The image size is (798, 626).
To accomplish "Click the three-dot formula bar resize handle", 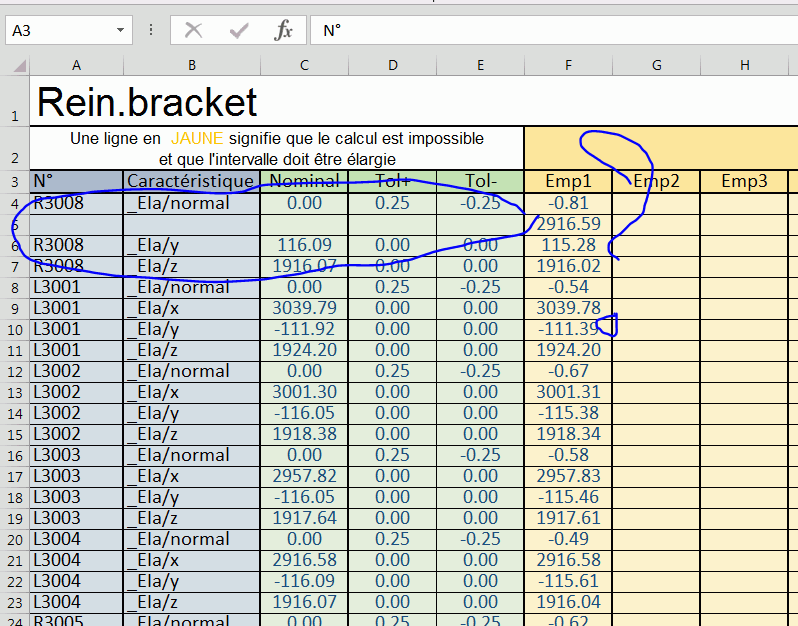I will pyautogui.click(x=151, y=30).
